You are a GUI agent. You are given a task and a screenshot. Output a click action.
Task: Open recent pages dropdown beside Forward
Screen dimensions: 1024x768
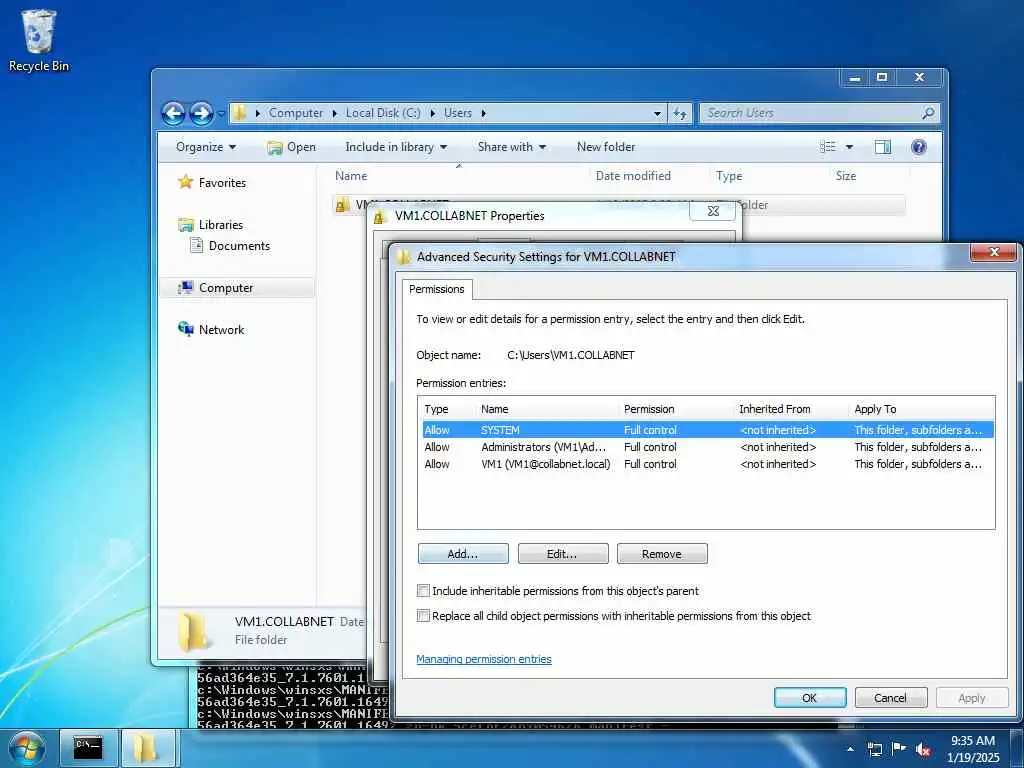(x=221, y=114)
